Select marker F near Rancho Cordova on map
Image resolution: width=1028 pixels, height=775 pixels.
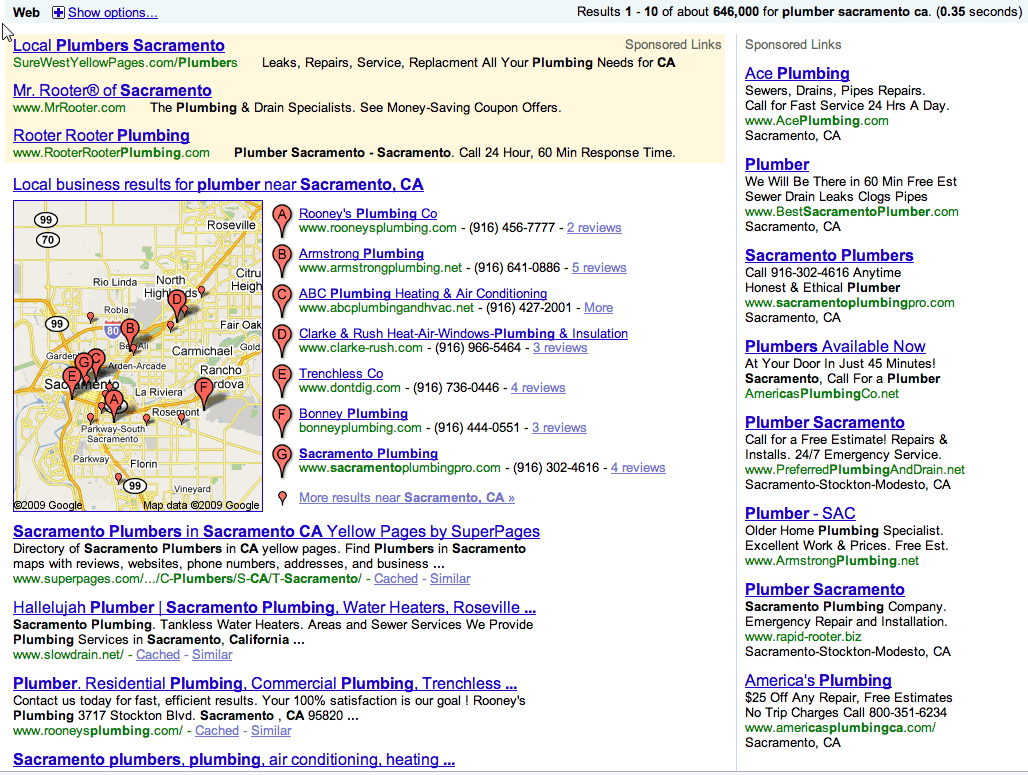pos(204,390)
